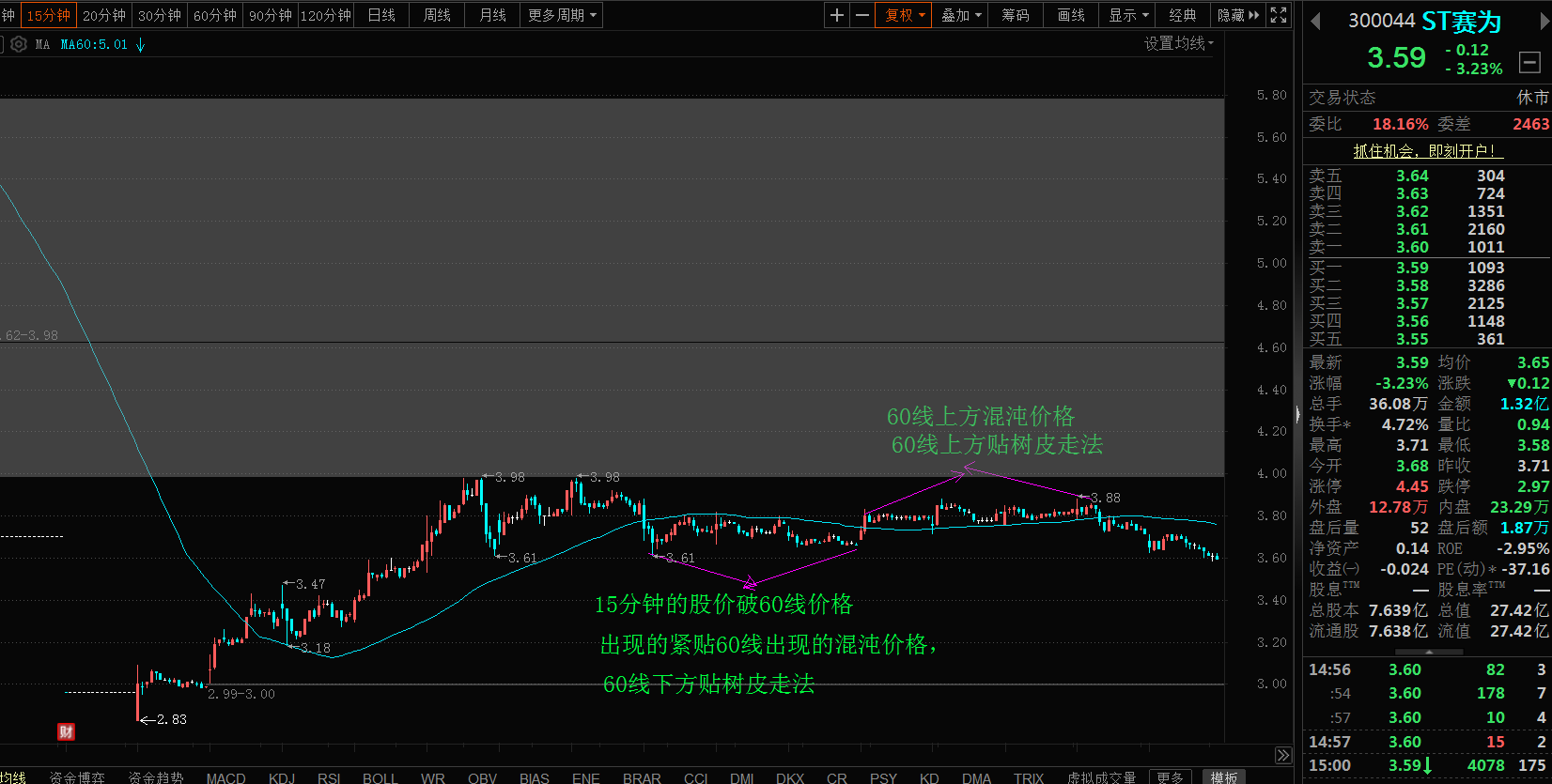The image size is (1552, 784).
Task: Open the 设置均线 dropdown
Action: point(1178,43)
